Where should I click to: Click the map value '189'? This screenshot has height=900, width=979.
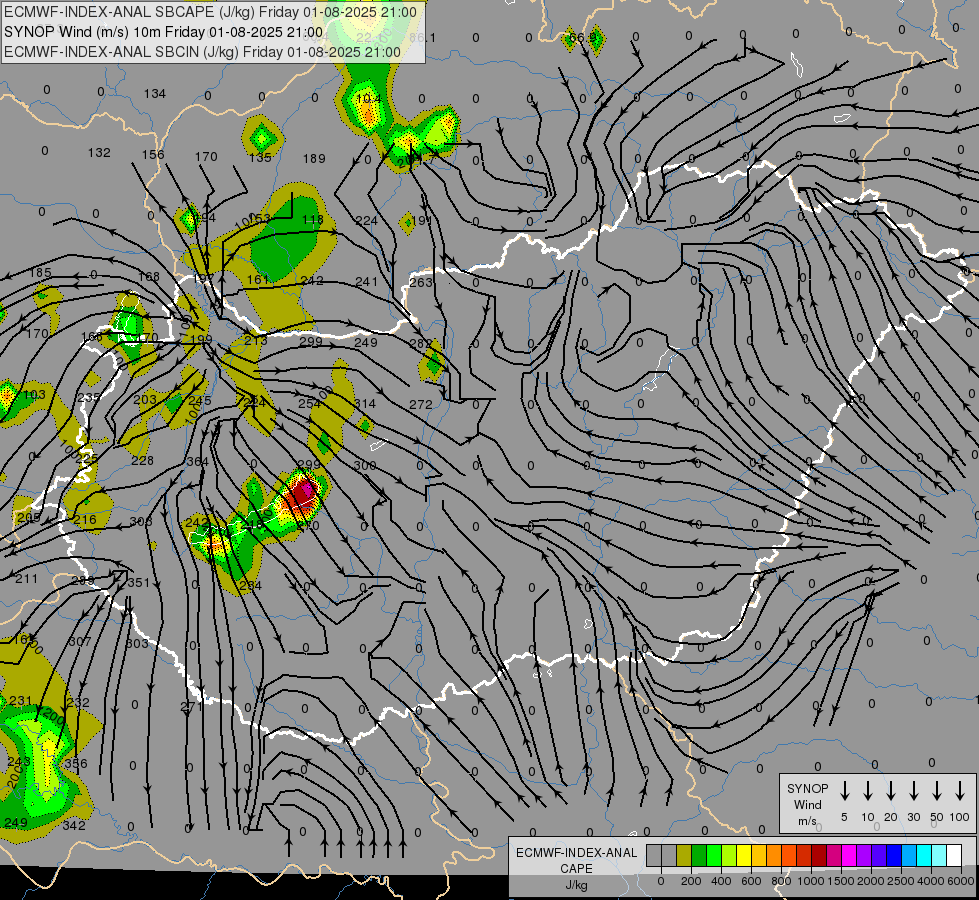point(314,159)
